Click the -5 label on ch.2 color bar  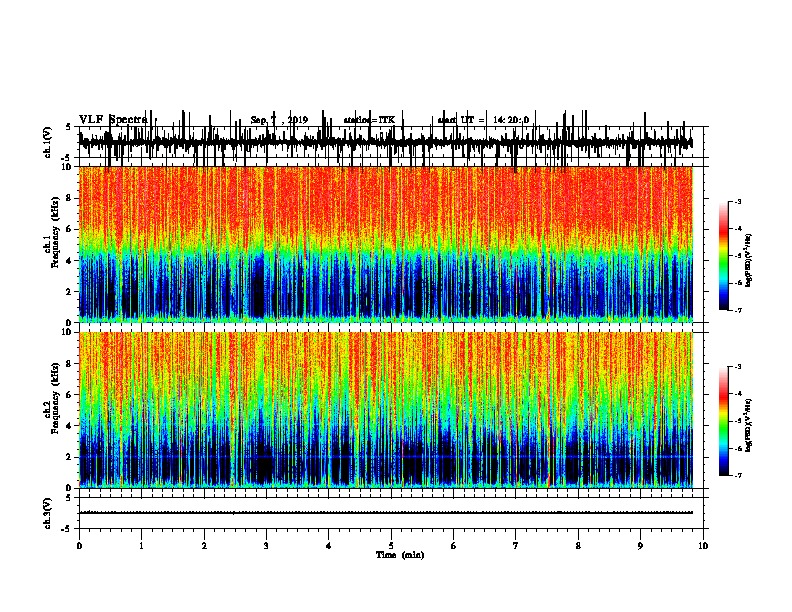click(x=737, y=421)
